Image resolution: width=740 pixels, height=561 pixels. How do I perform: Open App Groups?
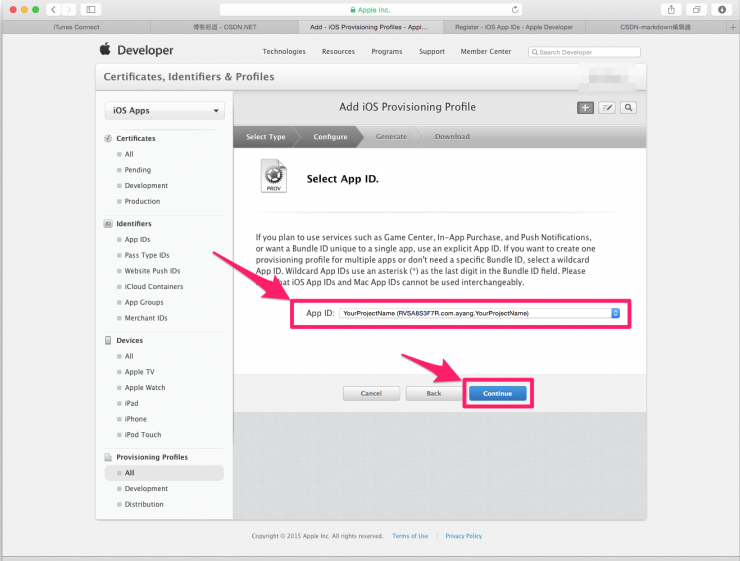[x=144, y=302]
